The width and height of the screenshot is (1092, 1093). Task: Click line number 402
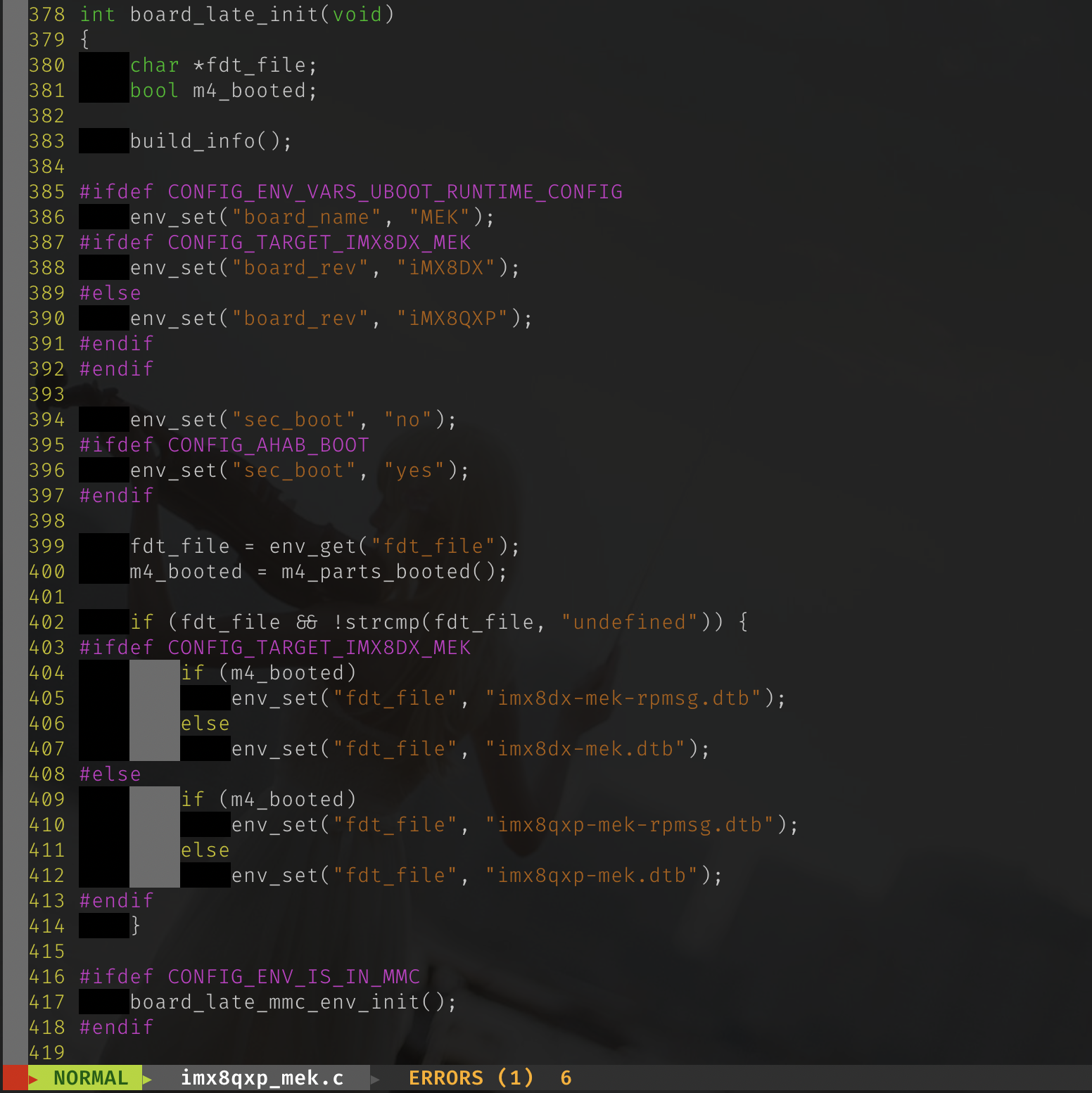point(47,622)
